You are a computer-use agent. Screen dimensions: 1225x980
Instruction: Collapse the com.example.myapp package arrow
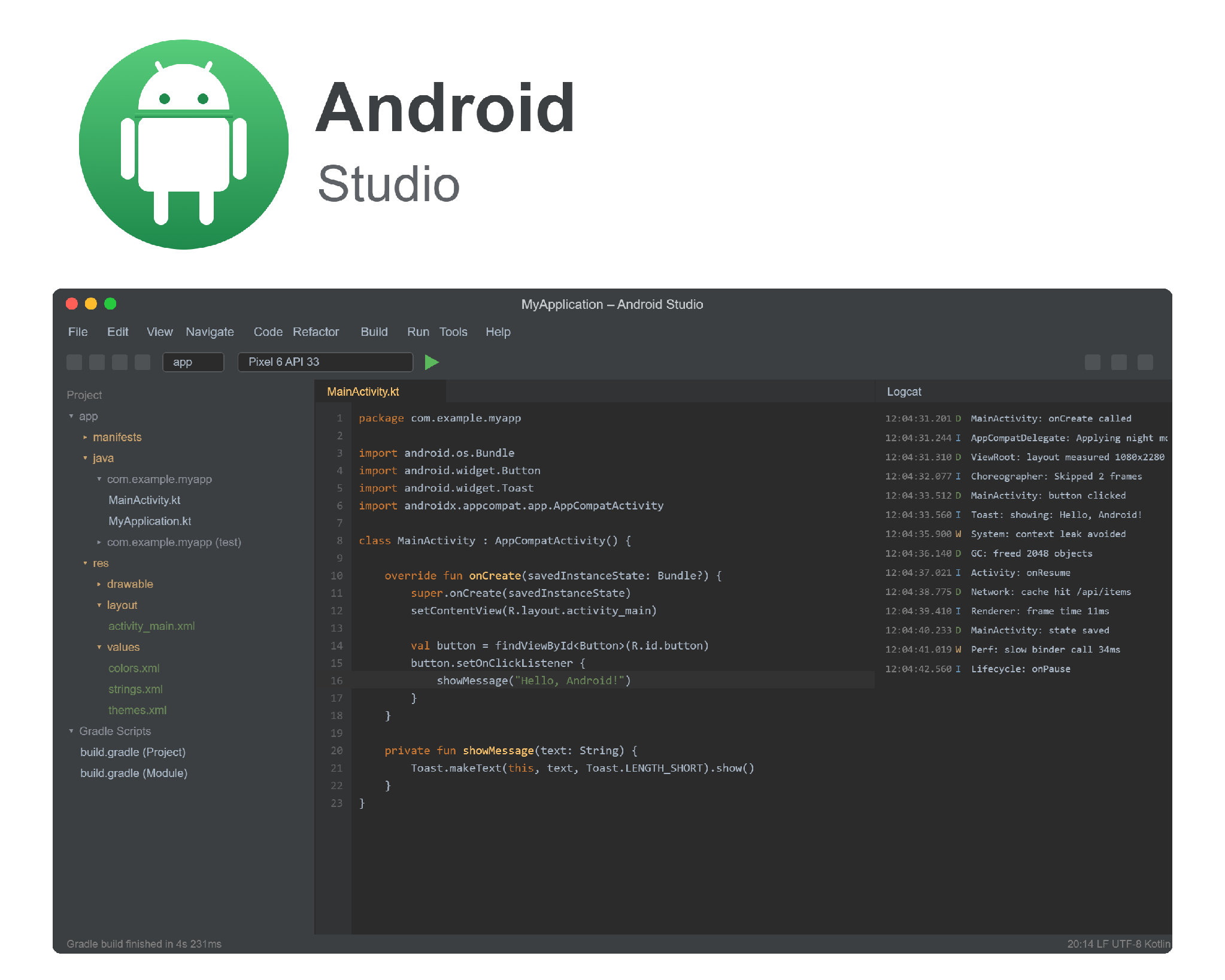click(x=99, y=479)
